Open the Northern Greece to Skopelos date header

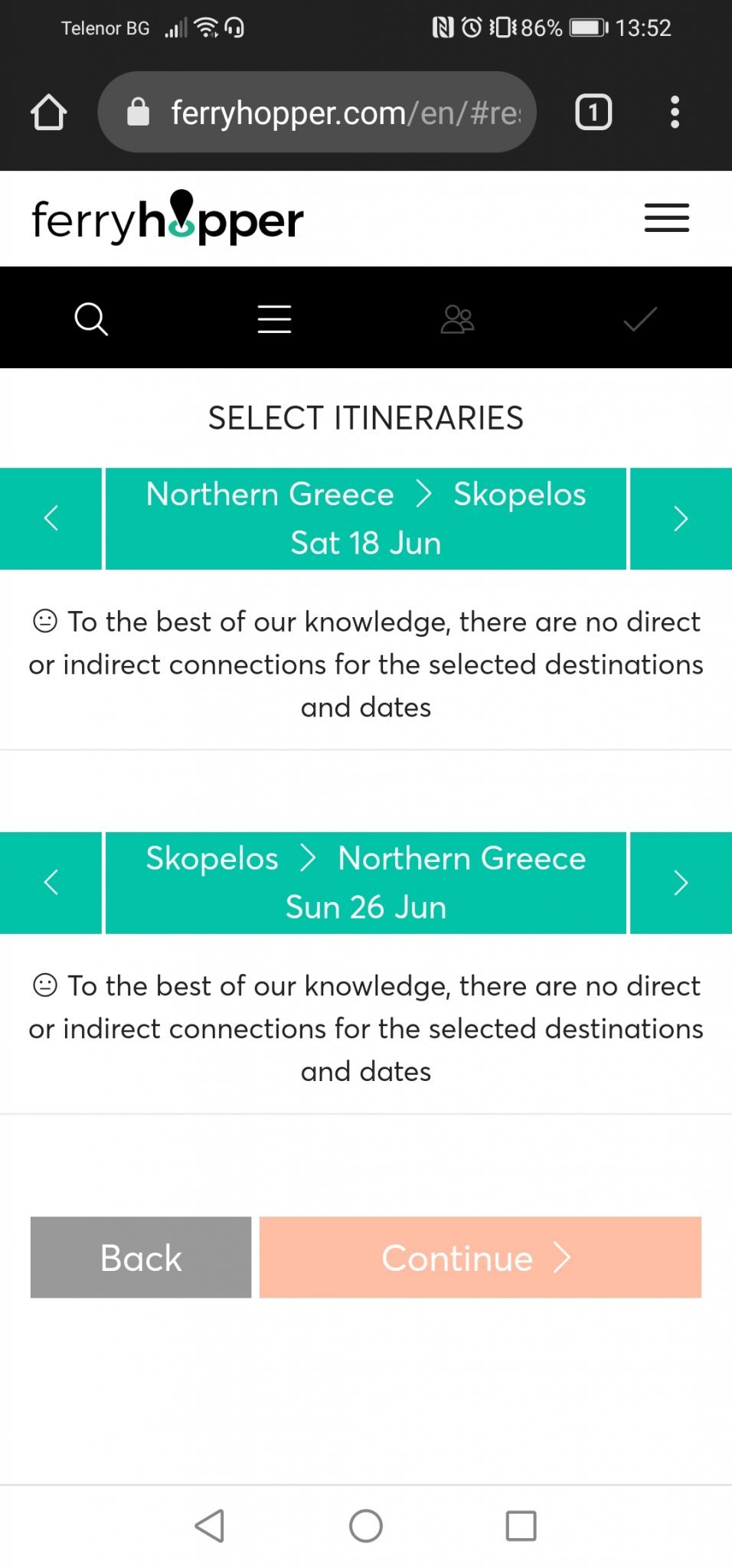366,518
